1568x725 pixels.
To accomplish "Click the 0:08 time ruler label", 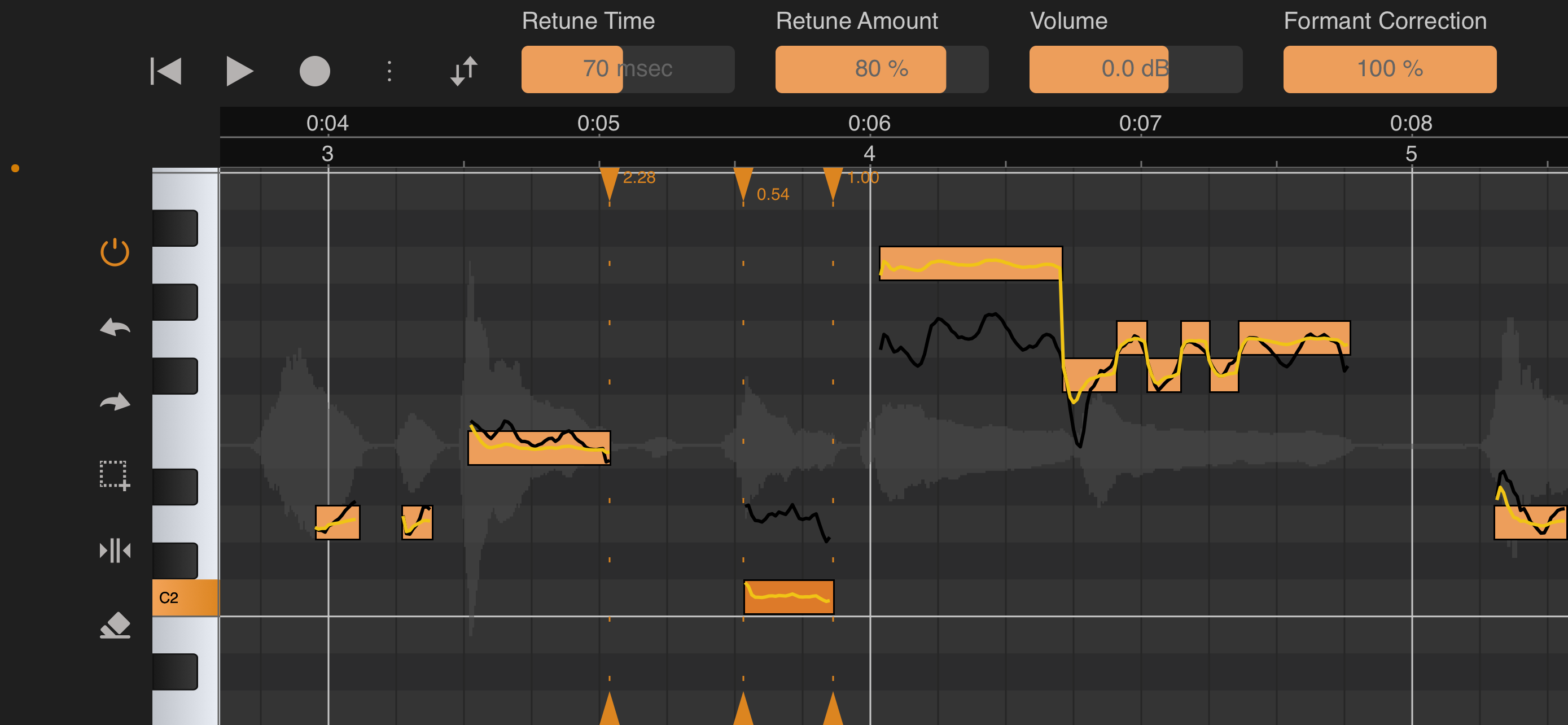I will click(1411, 123).
